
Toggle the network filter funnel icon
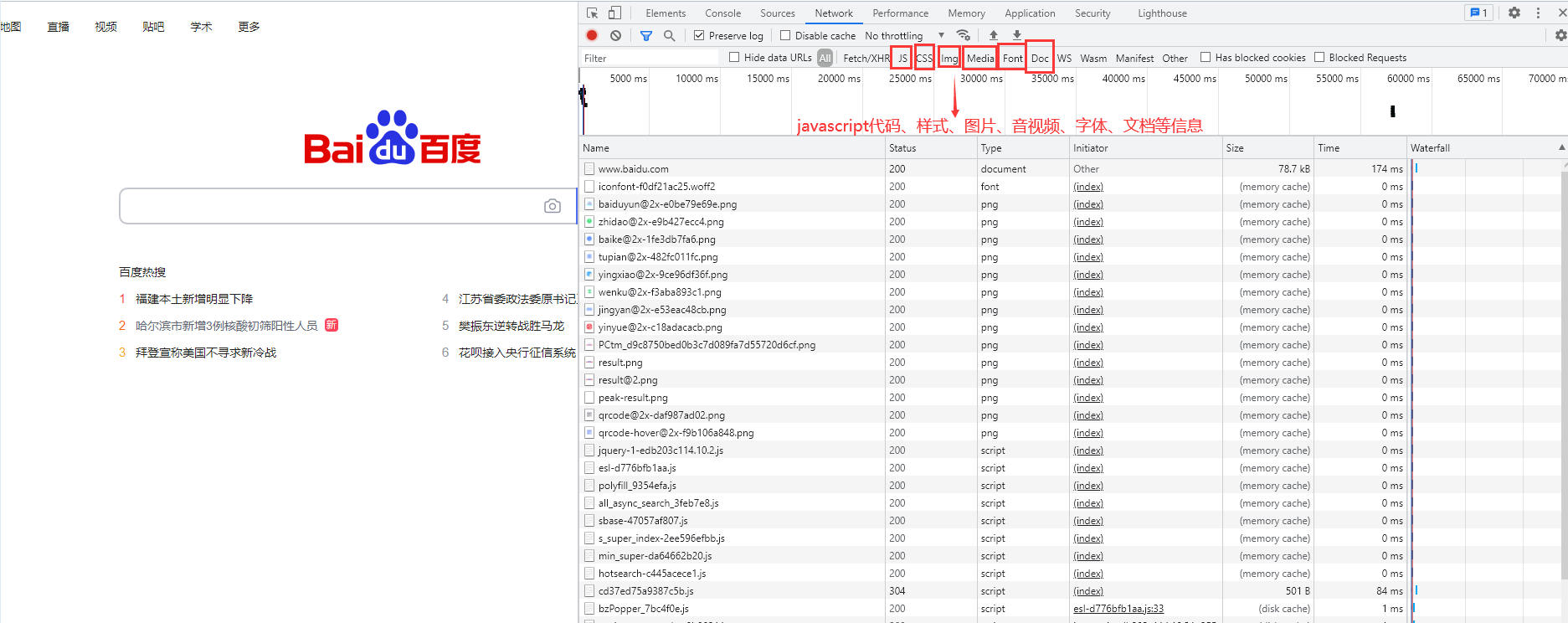click(x=646, y=35)
